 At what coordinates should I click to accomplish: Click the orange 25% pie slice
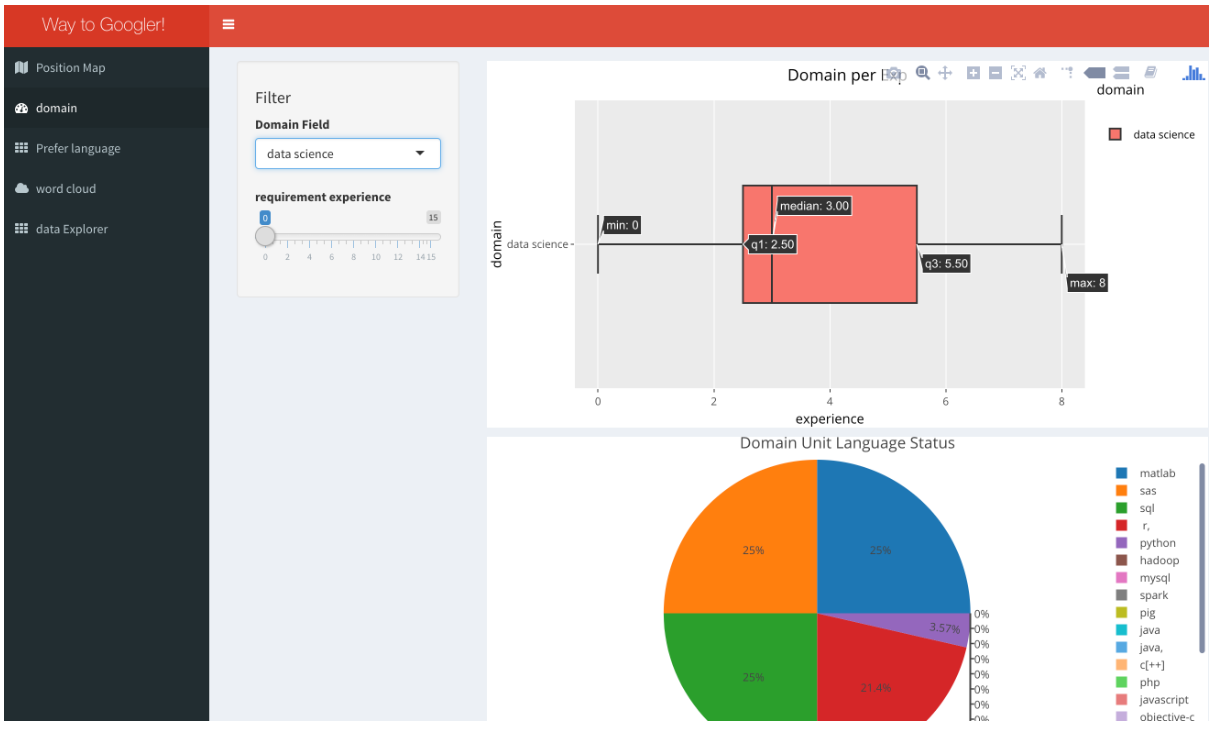tap(752, 548)
